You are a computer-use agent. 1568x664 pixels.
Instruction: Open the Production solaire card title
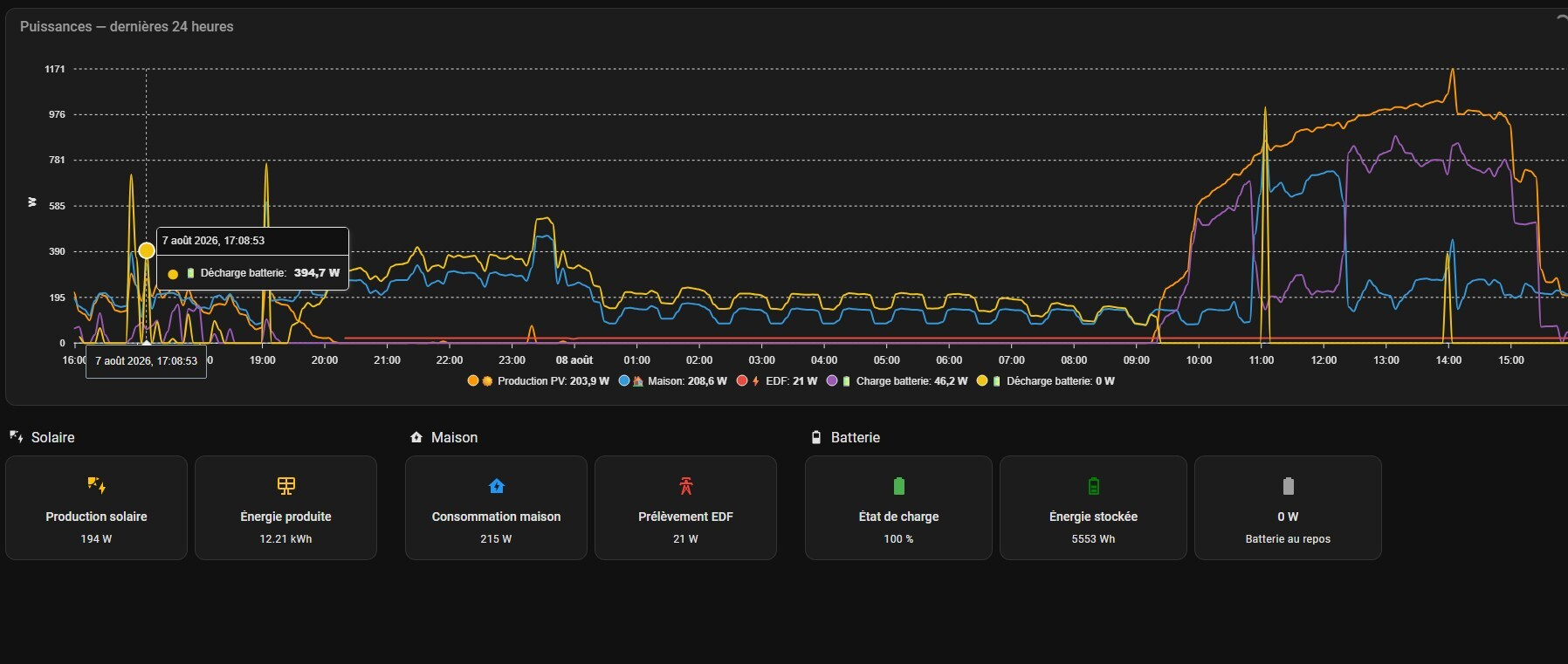point(96,517)
